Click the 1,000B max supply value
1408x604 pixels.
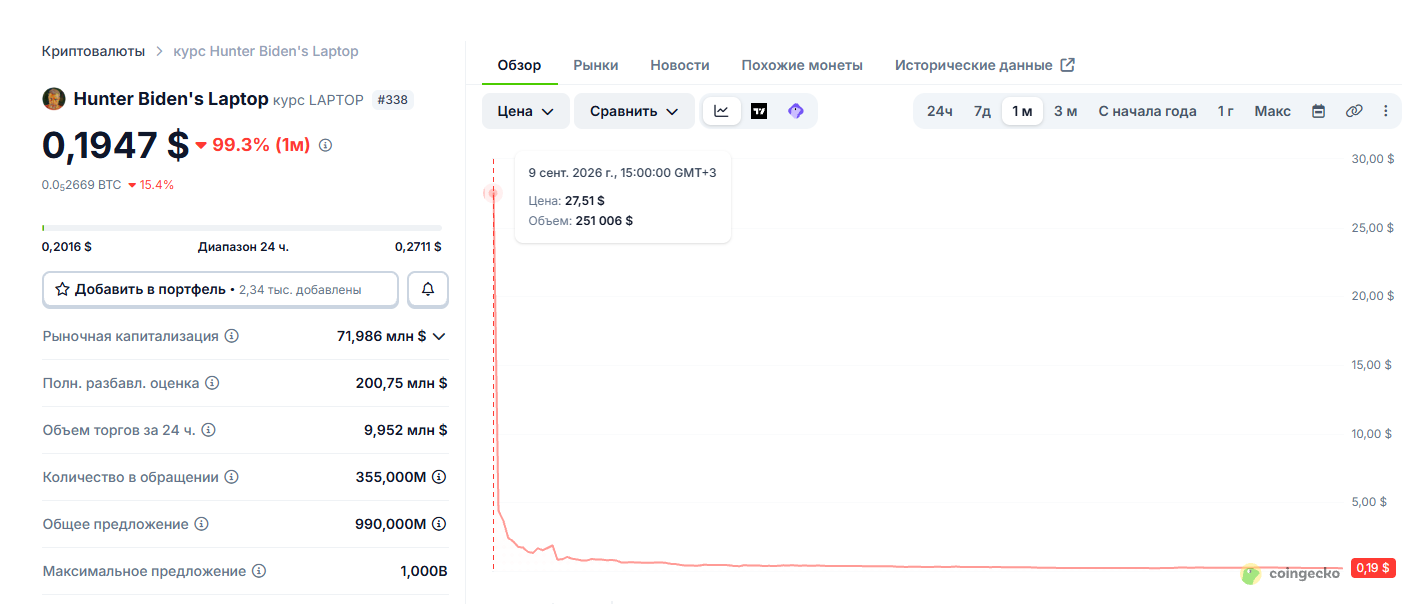(424, 571)
